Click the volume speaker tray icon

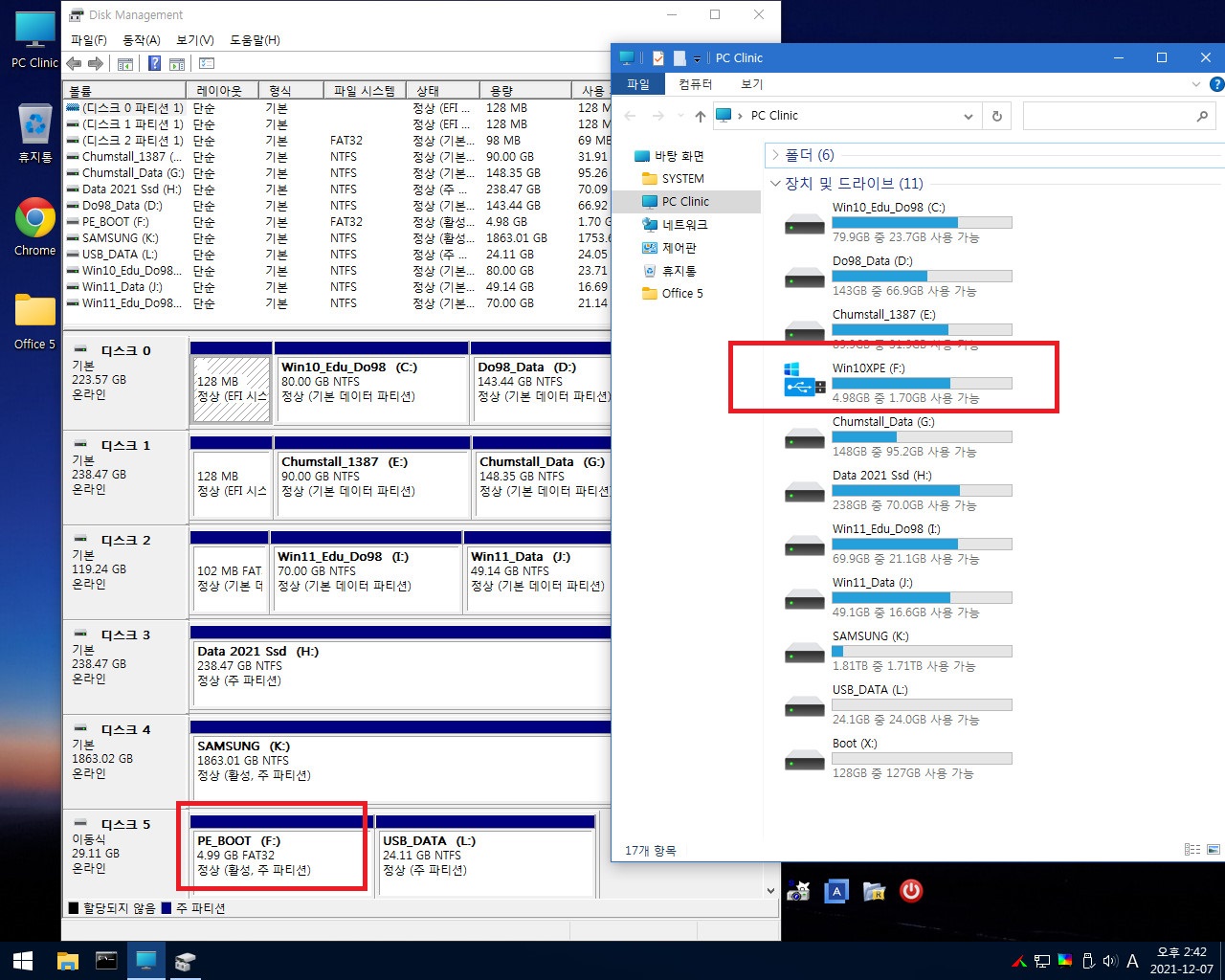point(1110,961)
